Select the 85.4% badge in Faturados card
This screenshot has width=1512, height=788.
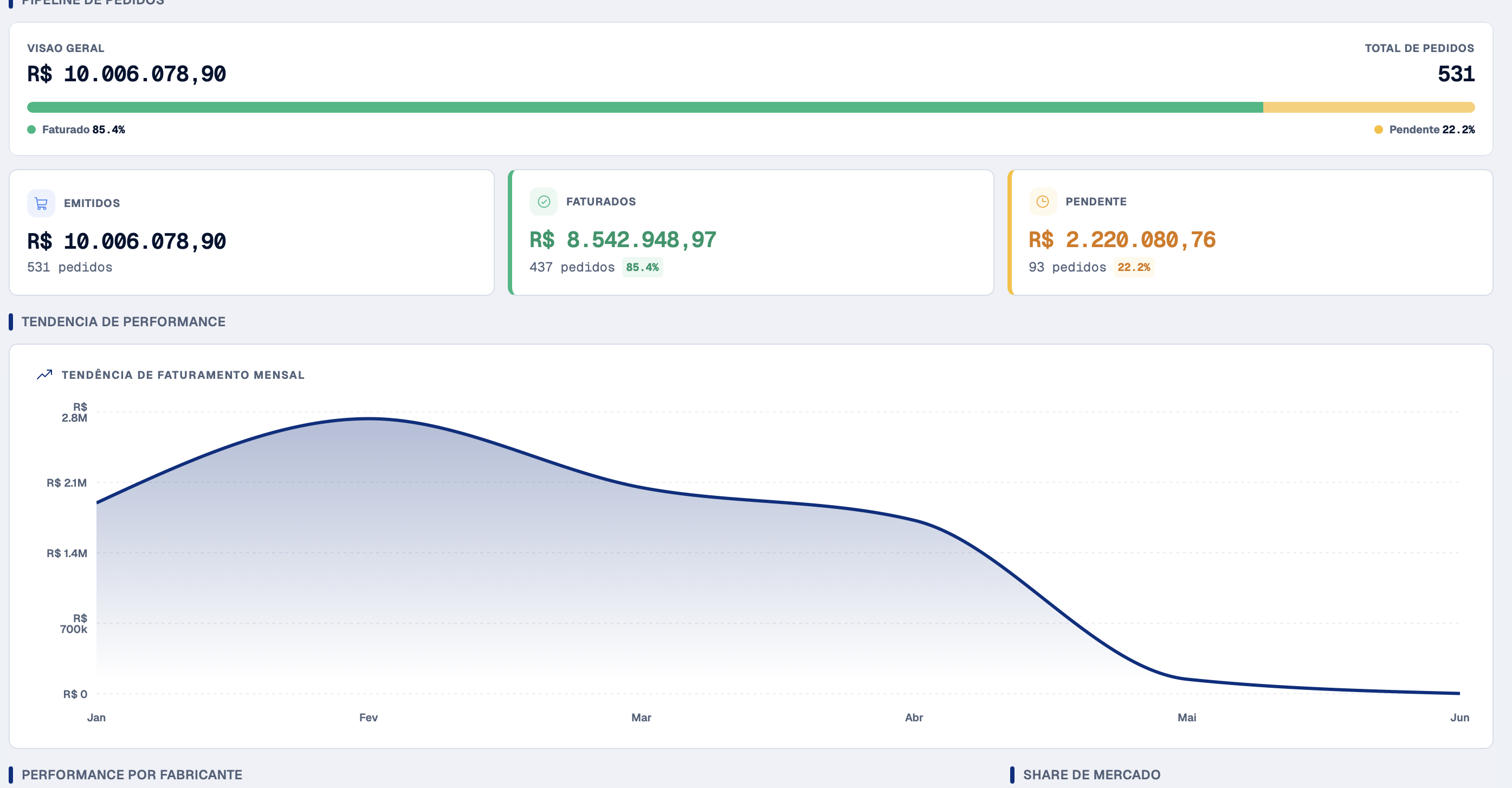tap(642, 267)
